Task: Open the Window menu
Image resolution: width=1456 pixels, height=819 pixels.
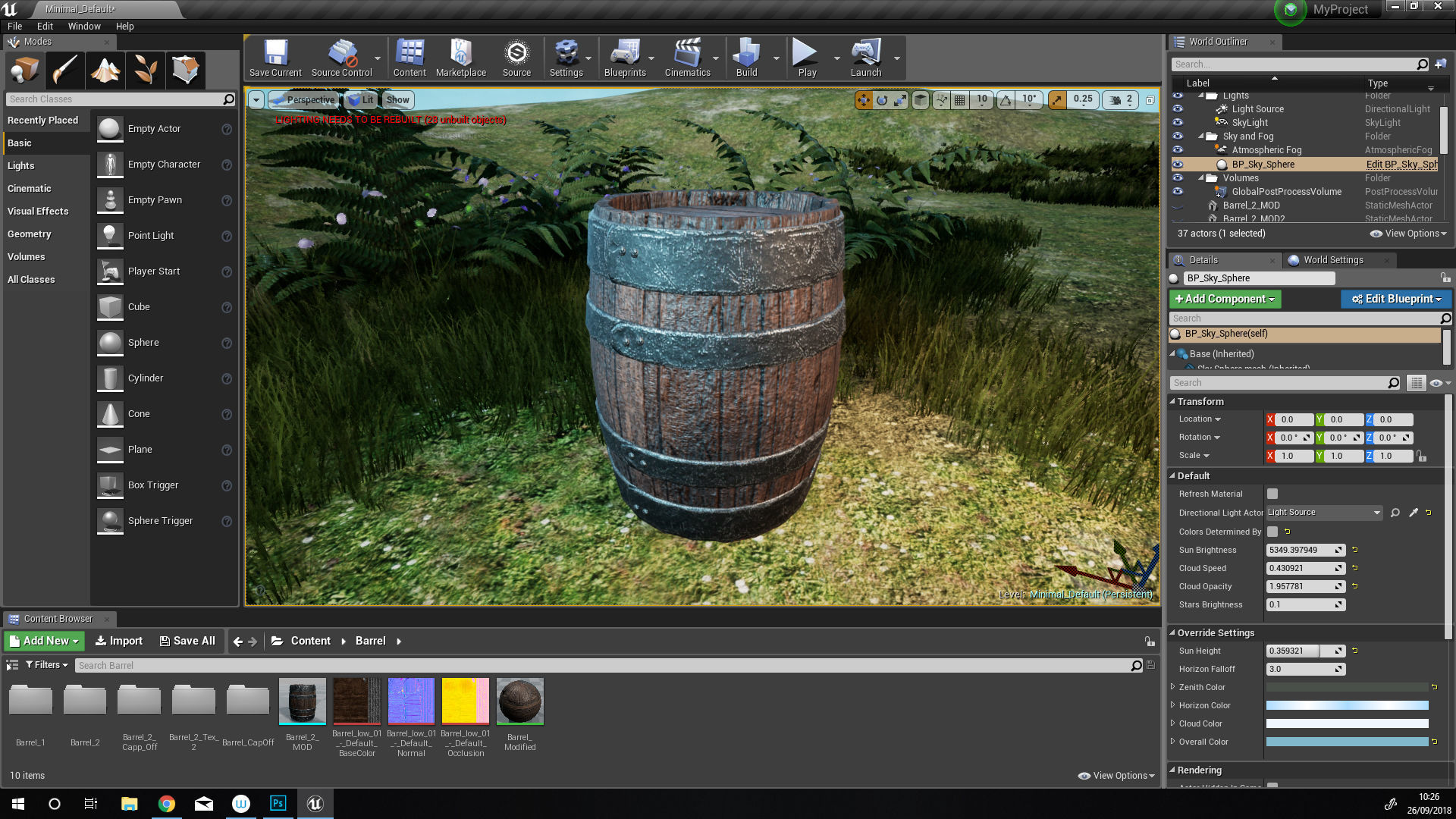Action: pos(84,26)
